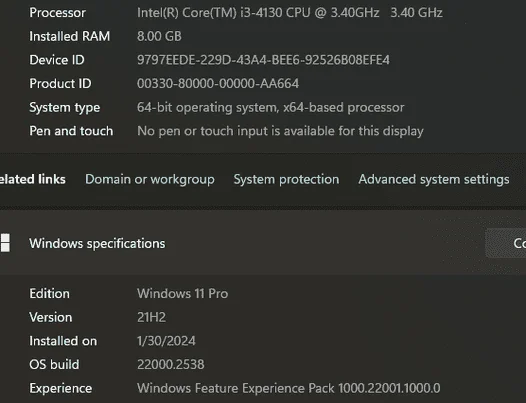Viewport: 526px width, 403px height.
Task: Click the OS build label
Action: 54,364
